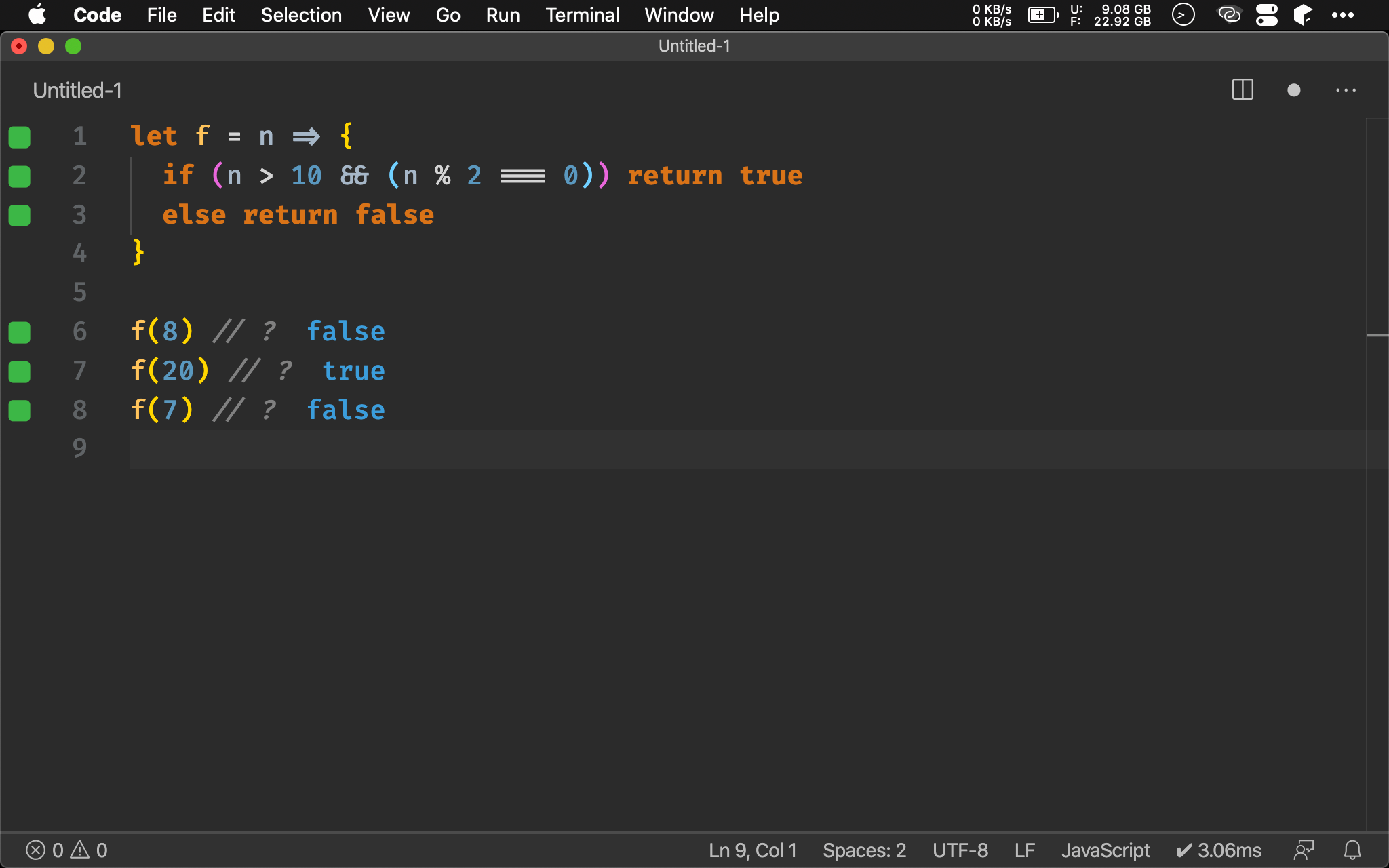The height and width of the screenshot is (868, 1389).
Task: Open notifications bell in status bar
Action: coord(1352,850)
